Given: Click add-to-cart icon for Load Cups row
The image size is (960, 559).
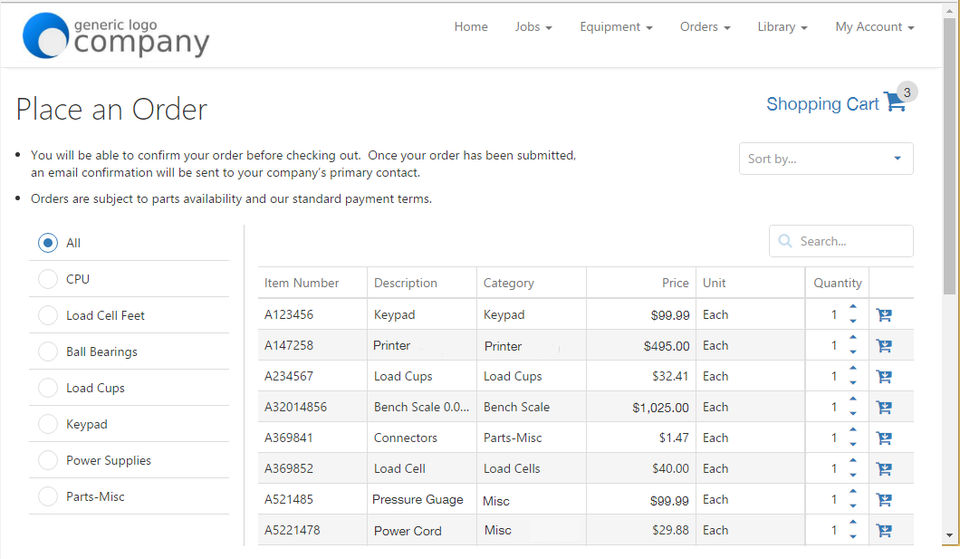Looking at the screenshot, I should click(x=883, y=376).
